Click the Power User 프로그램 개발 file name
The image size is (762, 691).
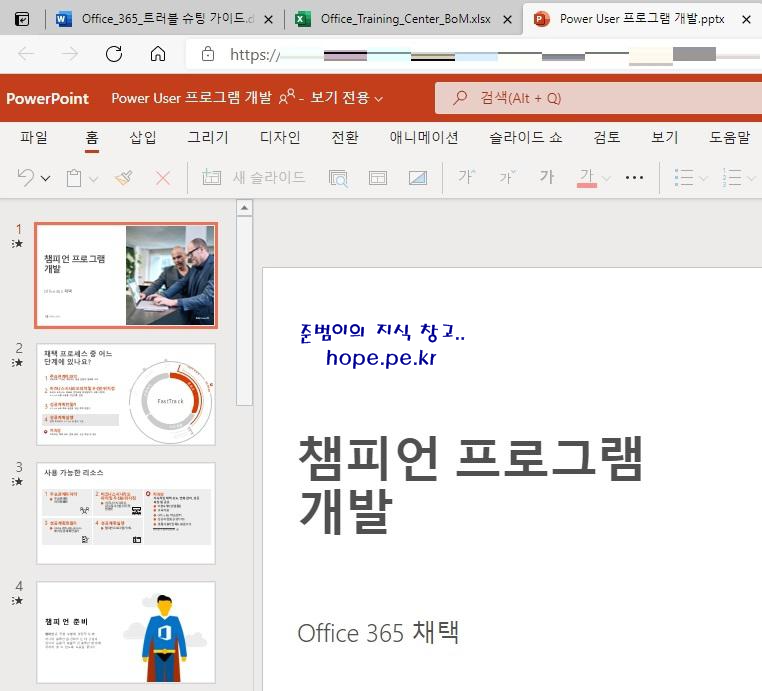tap(191, 98)
